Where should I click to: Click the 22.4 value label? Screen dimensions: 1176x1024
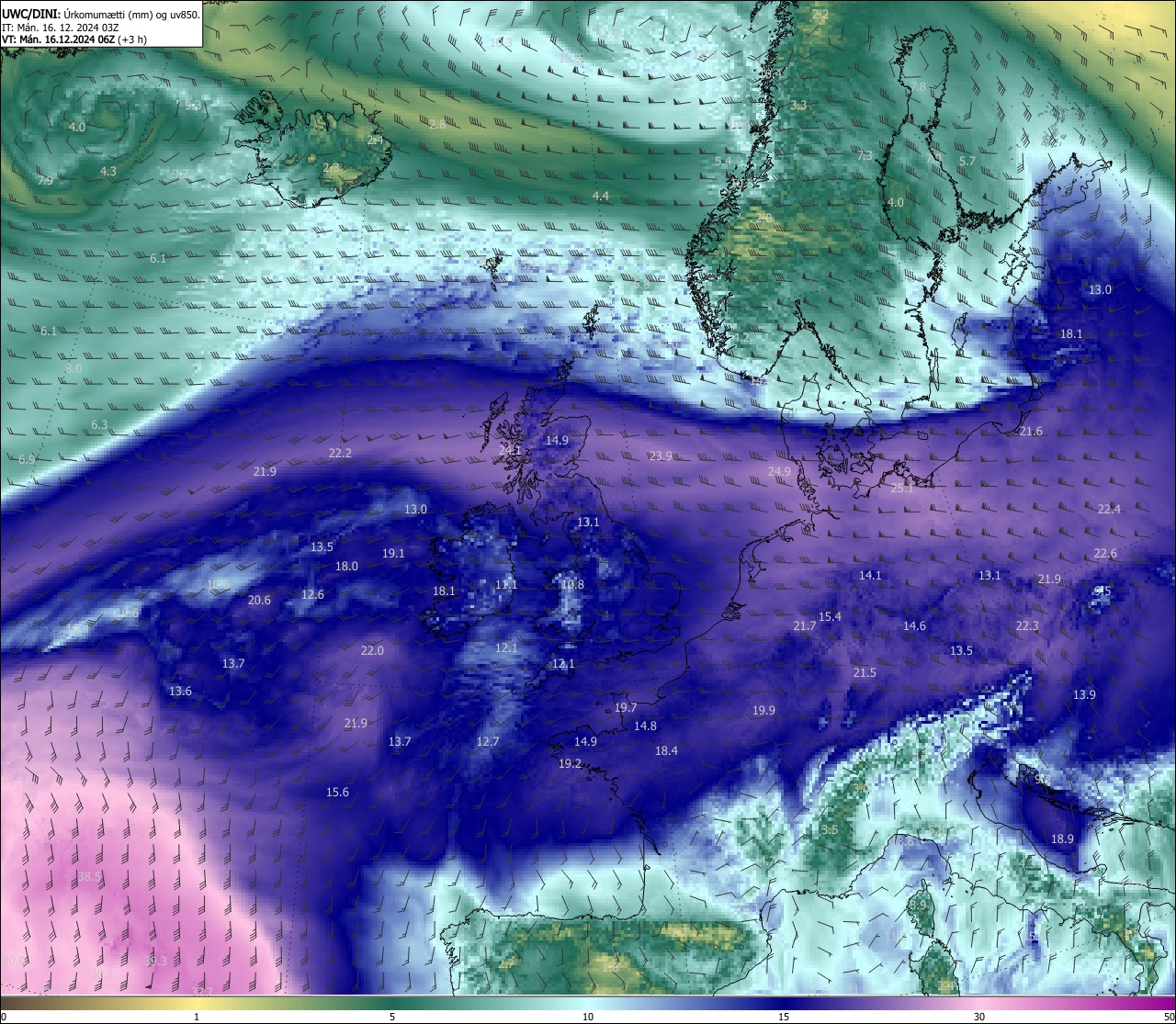click(x=1109, y=509)
